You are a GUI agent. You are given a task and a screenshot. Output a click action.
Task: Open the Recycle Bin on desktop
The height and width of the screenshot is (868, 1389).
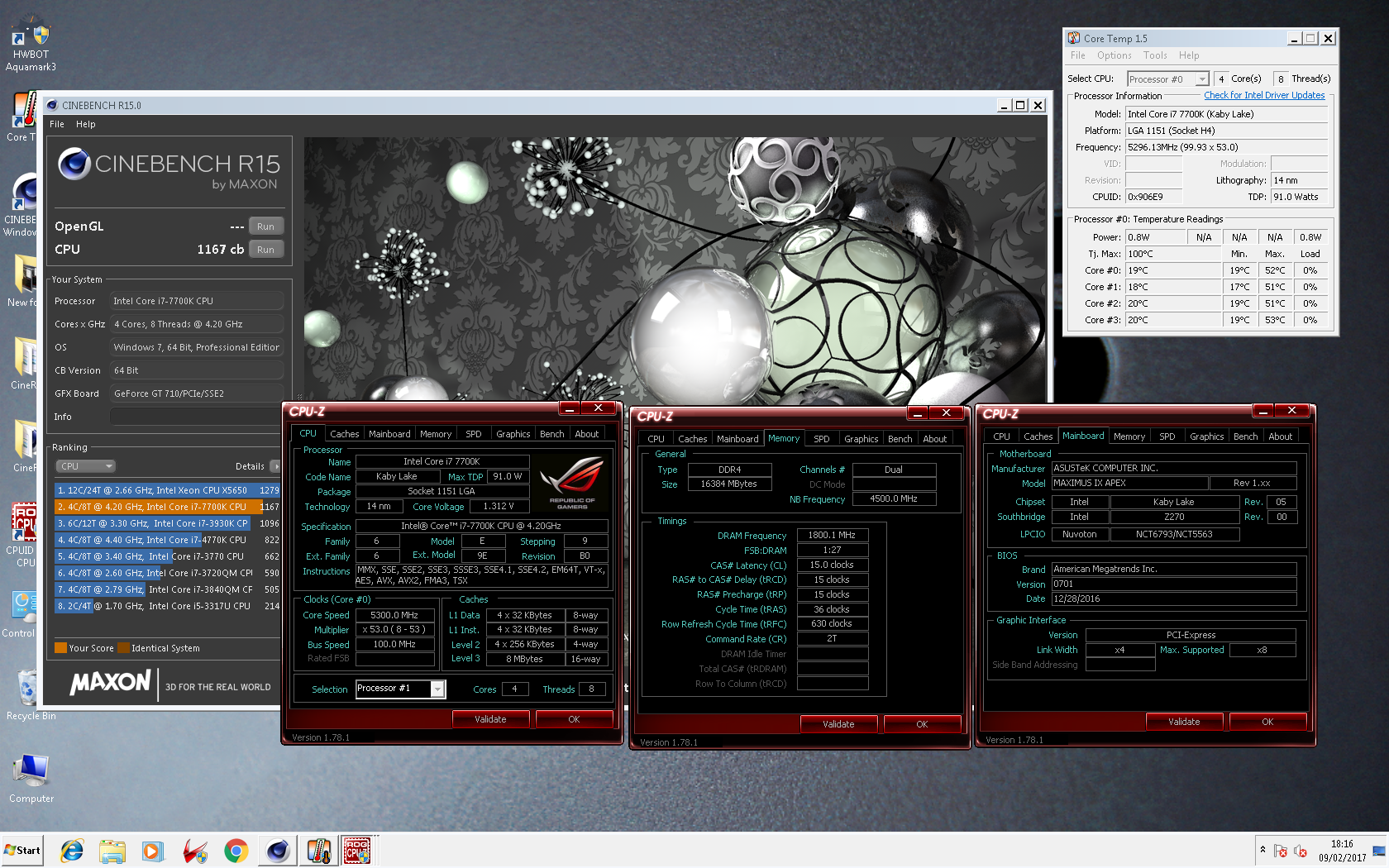pos(31,694)
